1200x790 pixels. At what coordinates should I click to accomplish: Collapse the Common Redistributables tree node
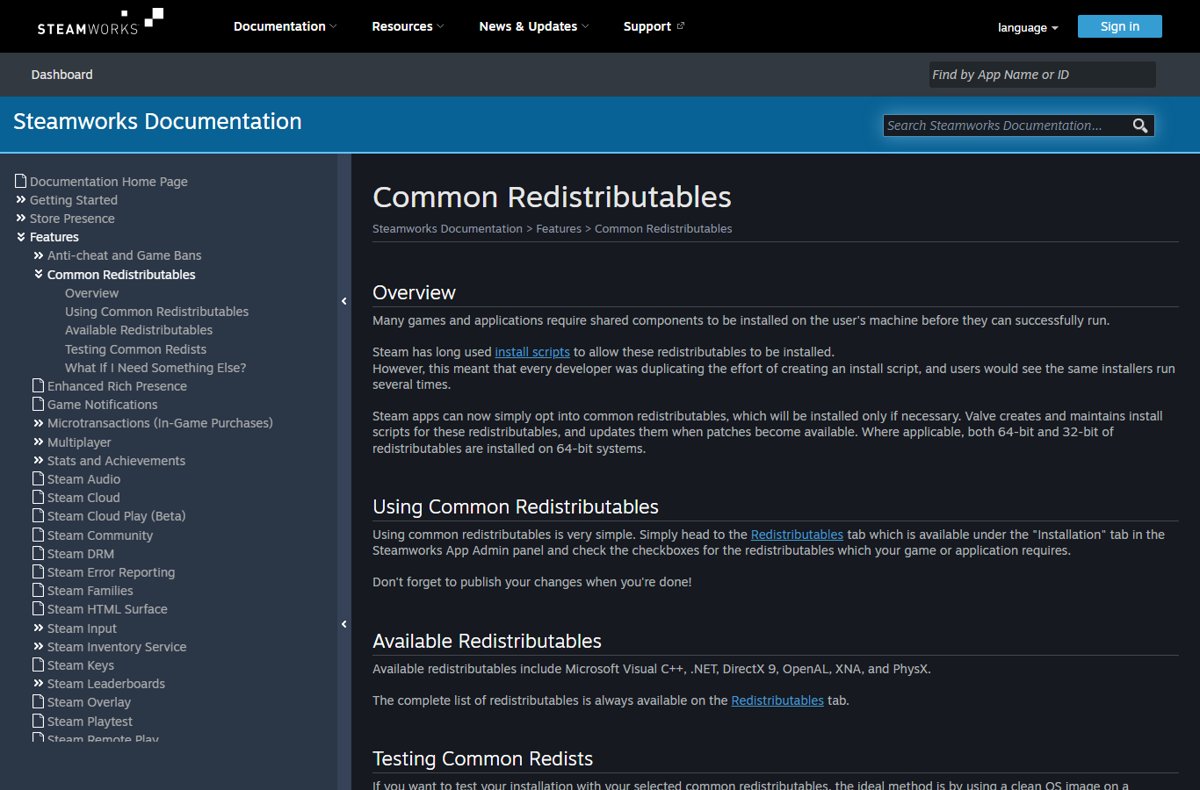[39, 274]
